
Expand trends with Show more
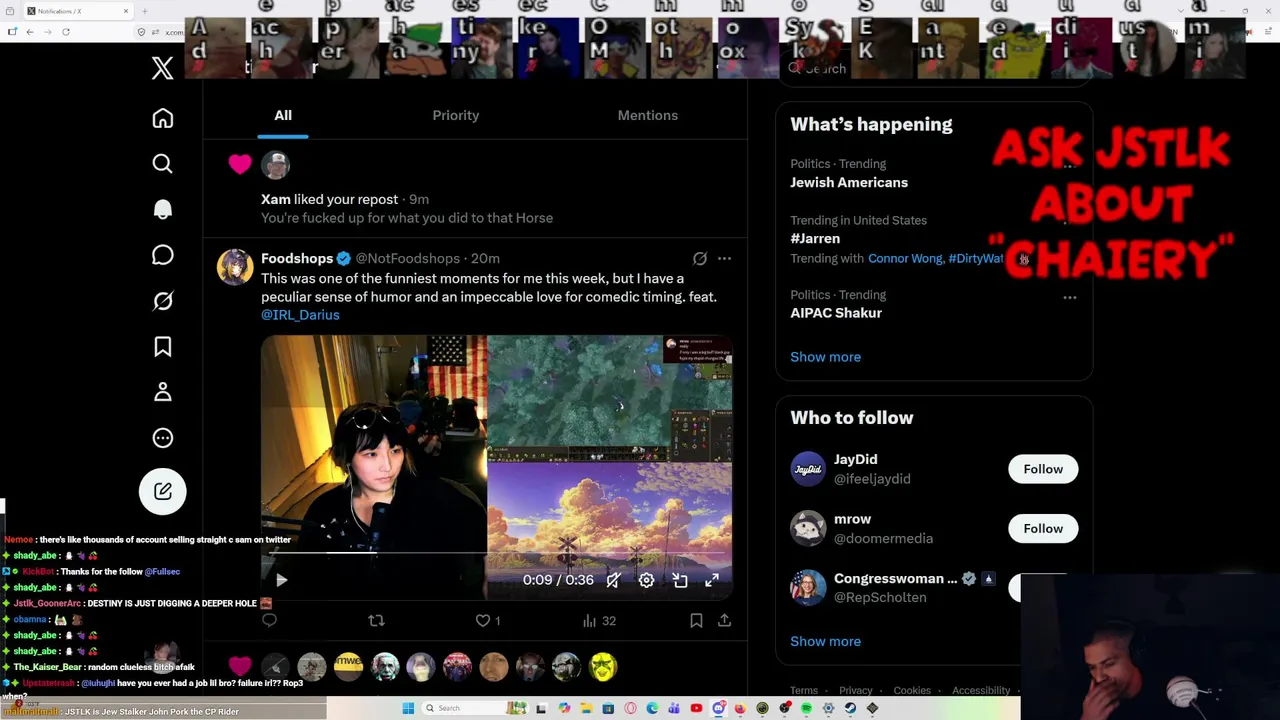[x=825, y=357]
